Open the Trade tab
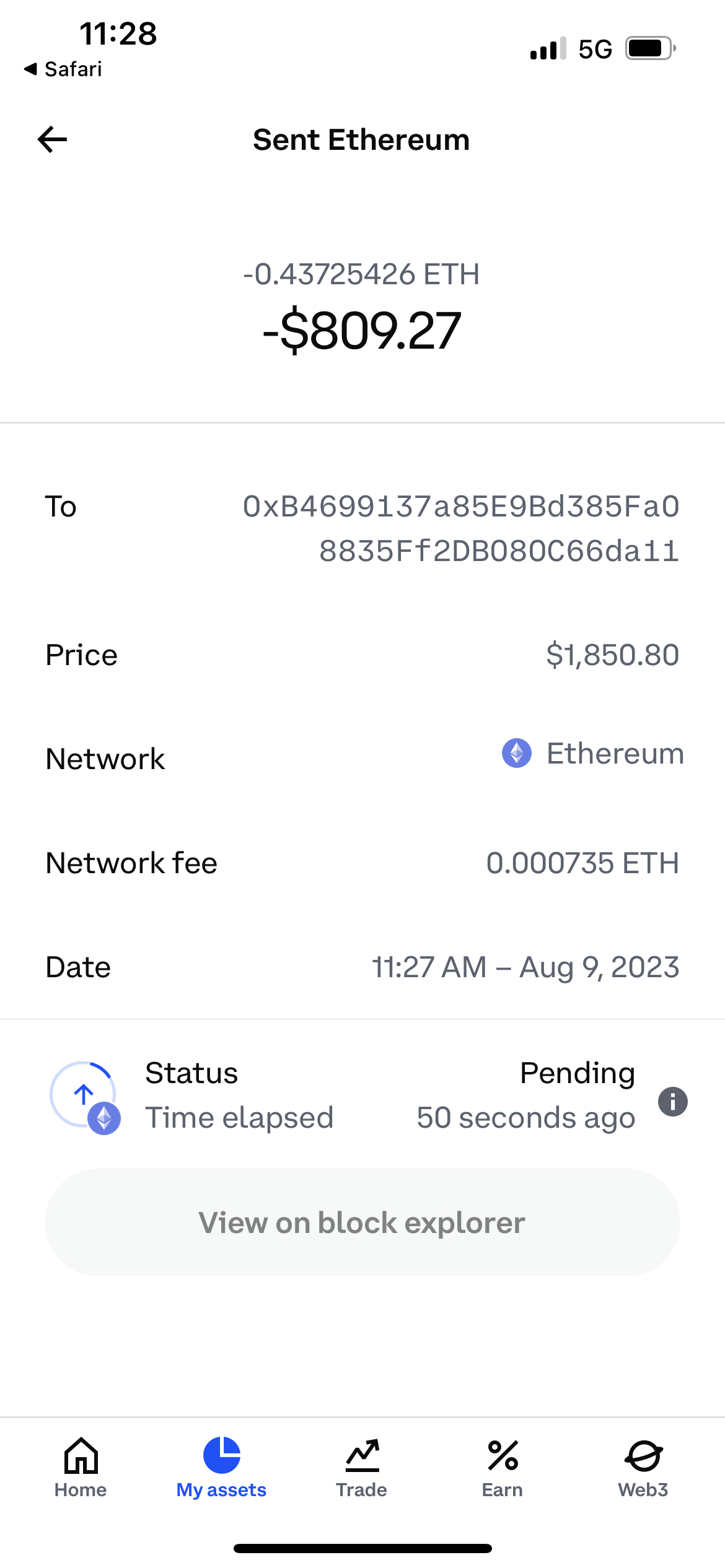This screenshot has height=1568, width=725. click(x=362, y=1468)
